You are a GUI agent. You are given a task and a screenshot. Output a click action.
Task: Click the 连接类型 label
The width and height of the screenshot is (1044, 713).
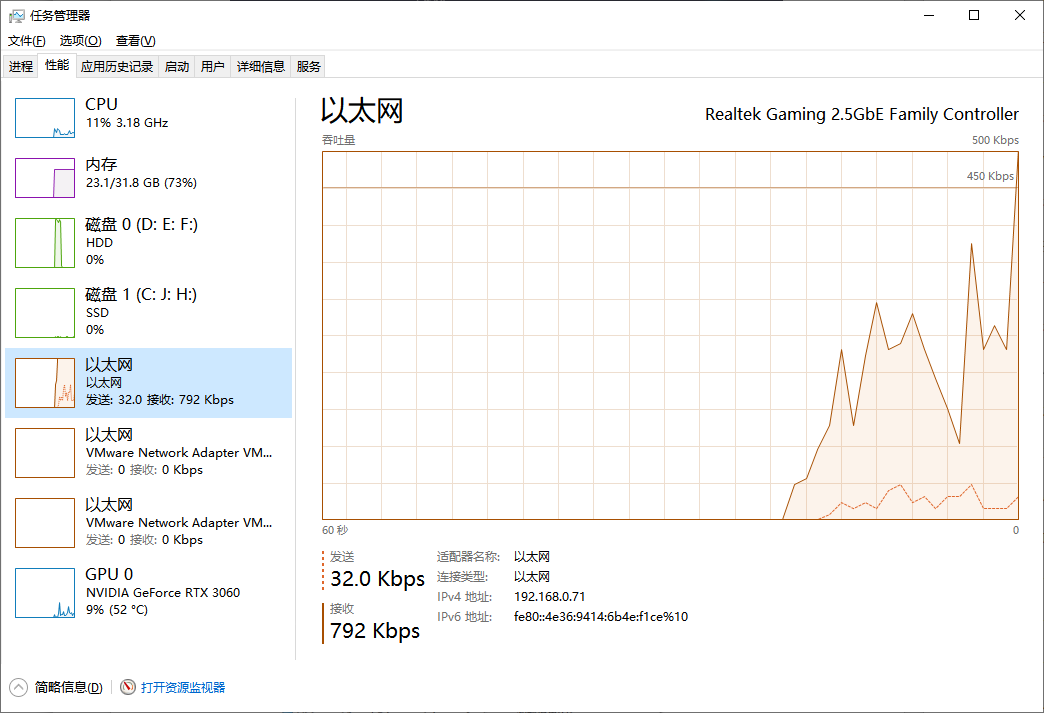(x=462, y=577)
